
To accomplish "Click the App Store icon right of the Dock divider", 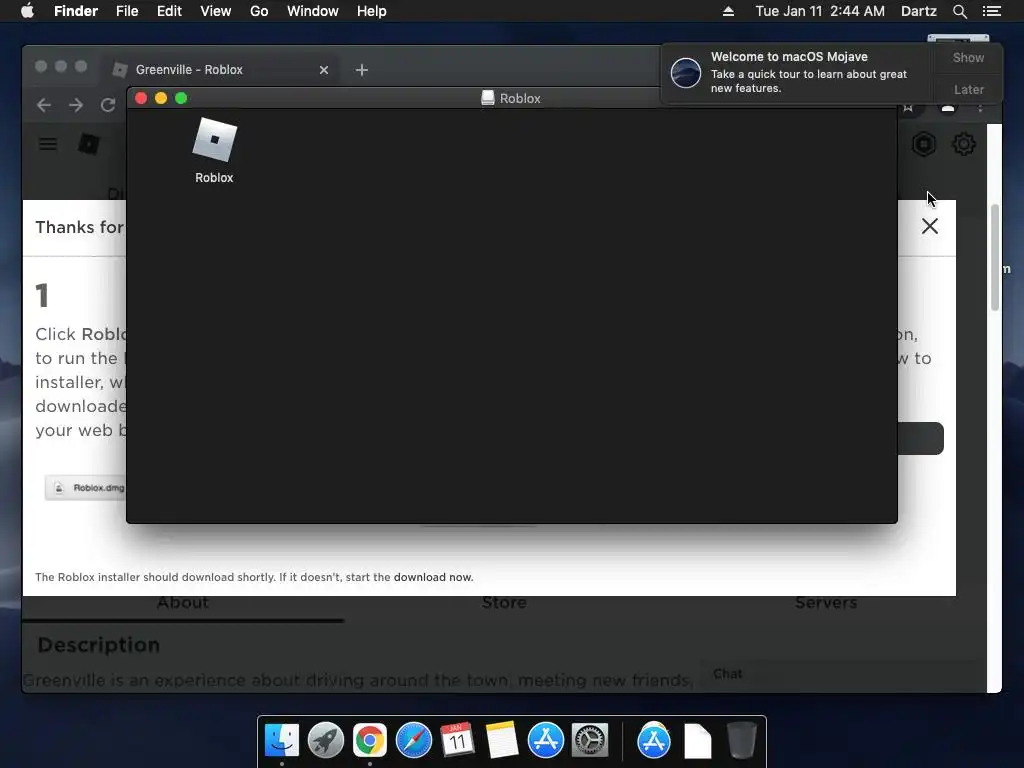I will click(x=654, y=741).
